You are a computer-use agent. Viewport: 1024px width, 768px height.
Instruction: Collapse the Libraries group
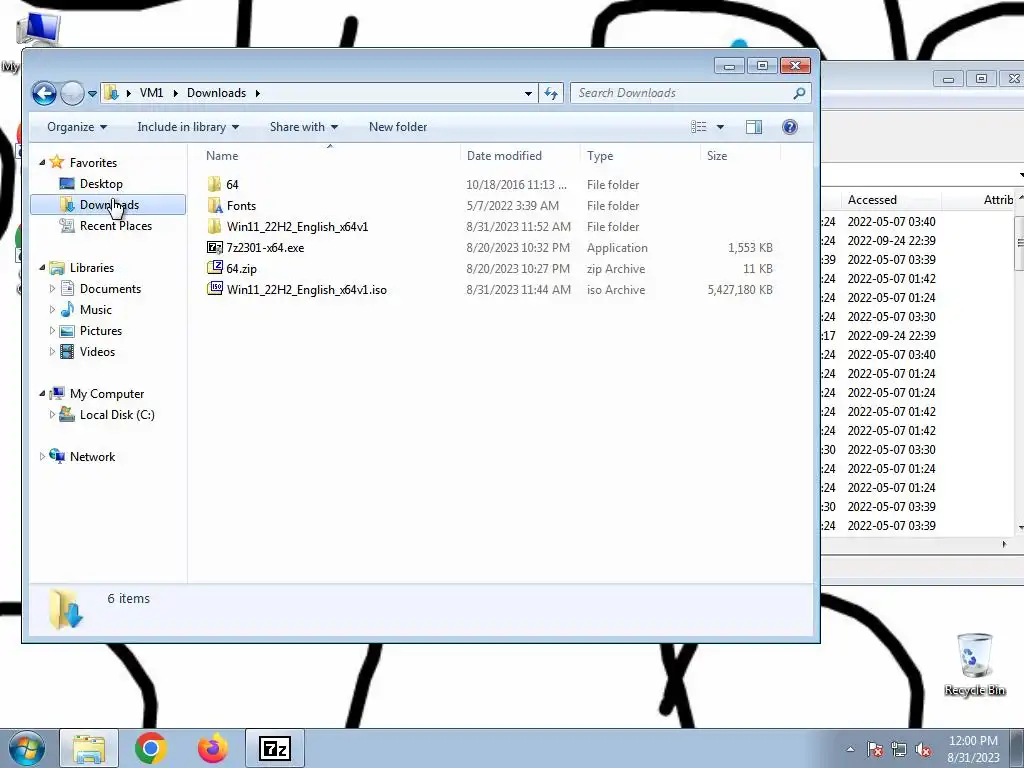pyautogui.click(x=42, y=268)
